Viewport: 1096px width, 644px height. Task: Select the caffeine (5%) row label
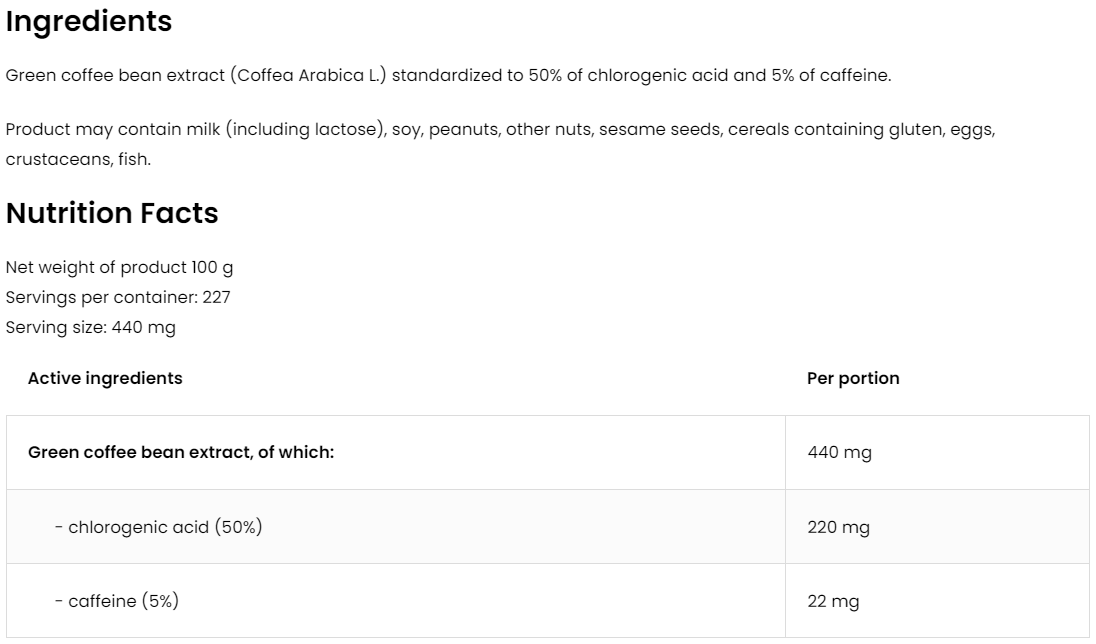coord(117,601)
